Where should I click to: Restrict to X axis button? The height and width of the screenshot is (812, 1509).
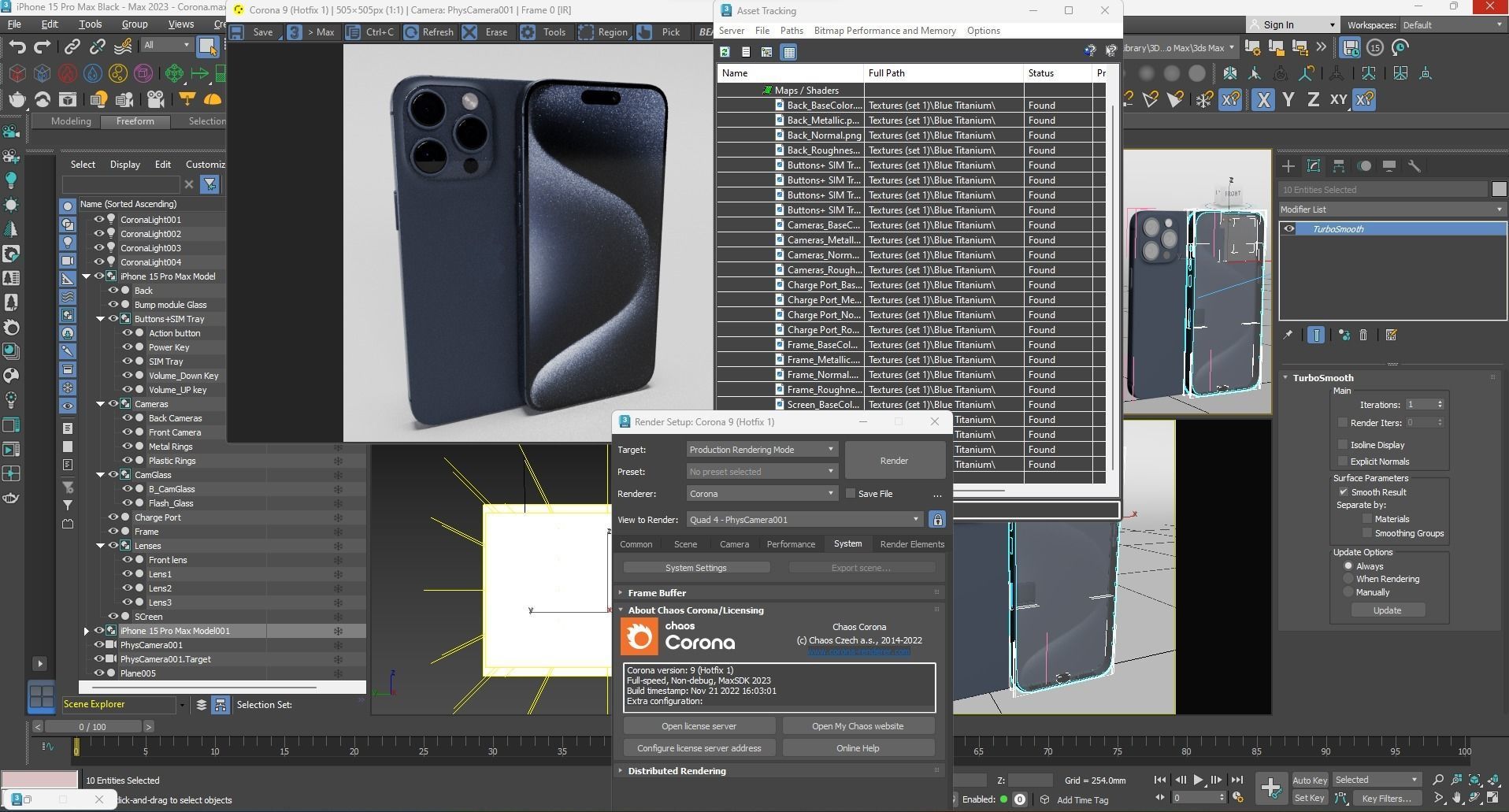click(x=1263, y=100)
